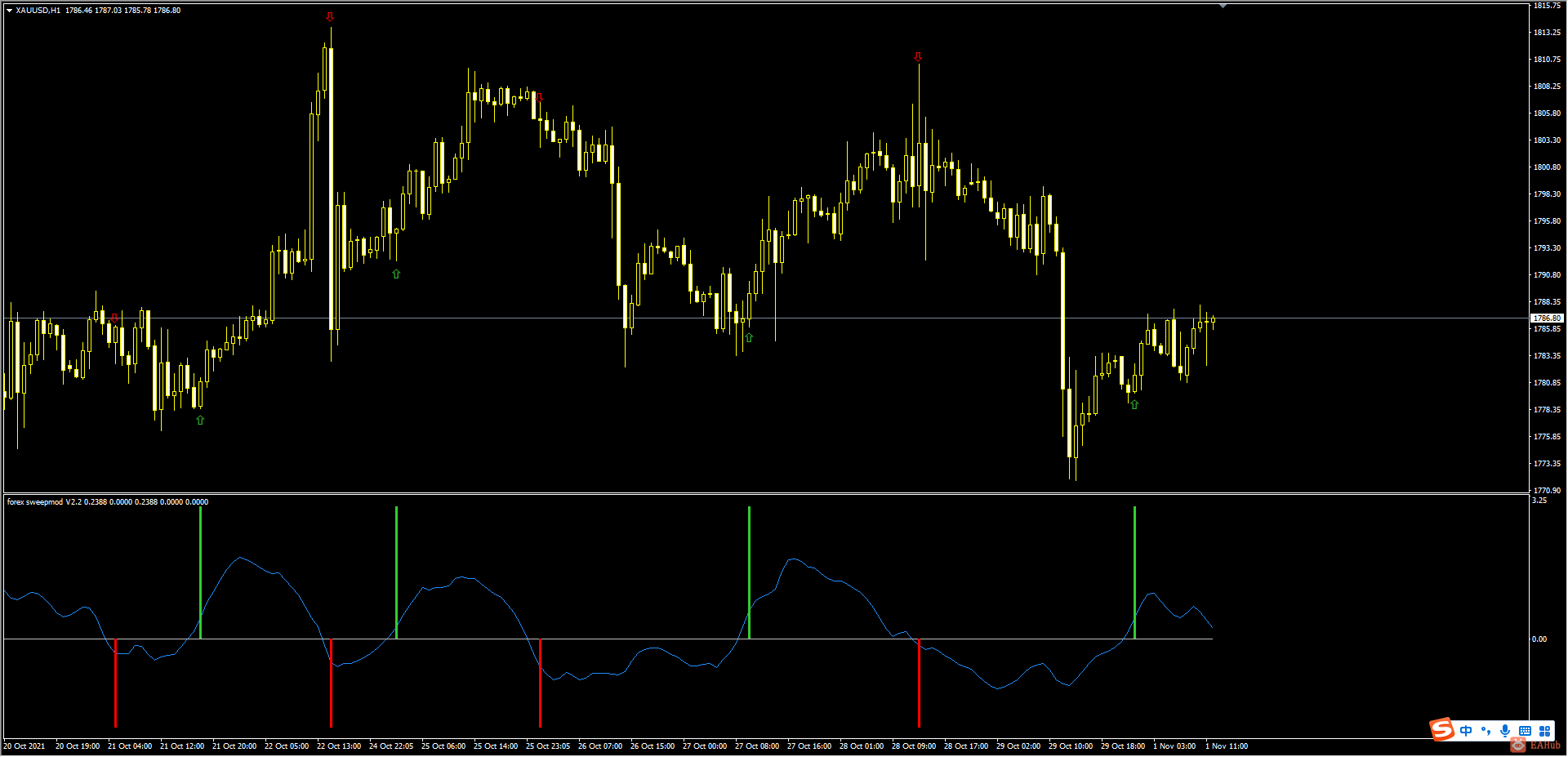Click the 1815.75 price scale label
The image size is (1568, 757).
click(x=1547, y=6)
